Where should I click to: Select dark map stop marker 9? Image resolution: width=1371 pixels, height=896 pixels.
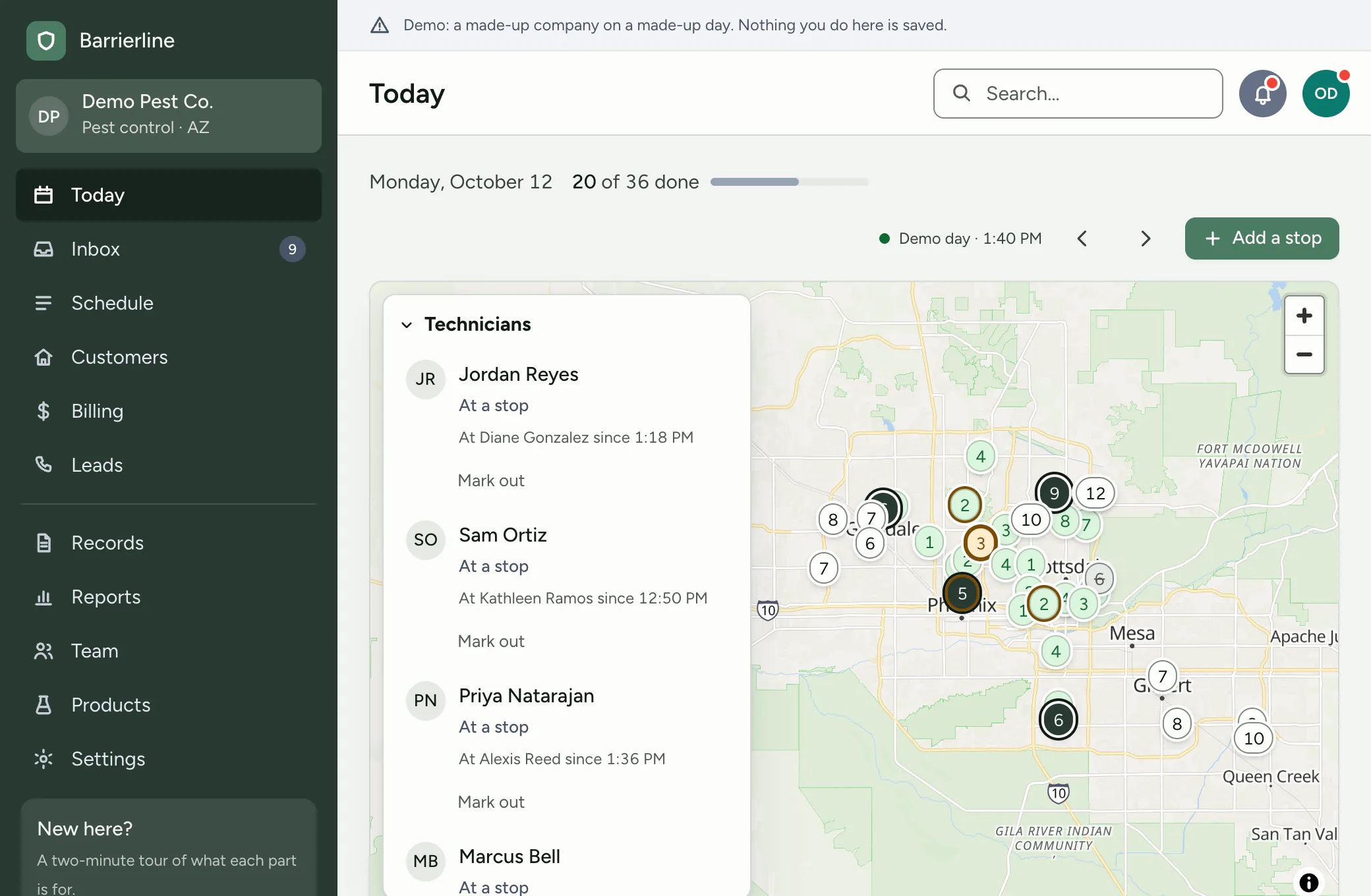1054,492
